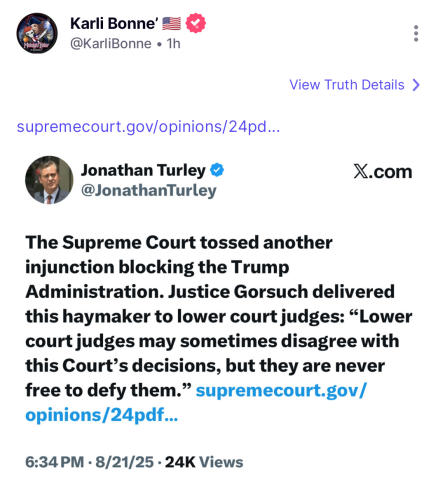This screenshot has width=445, height=500.
Task: Click Karli Bonne' profile avatar
Action: 37,33
